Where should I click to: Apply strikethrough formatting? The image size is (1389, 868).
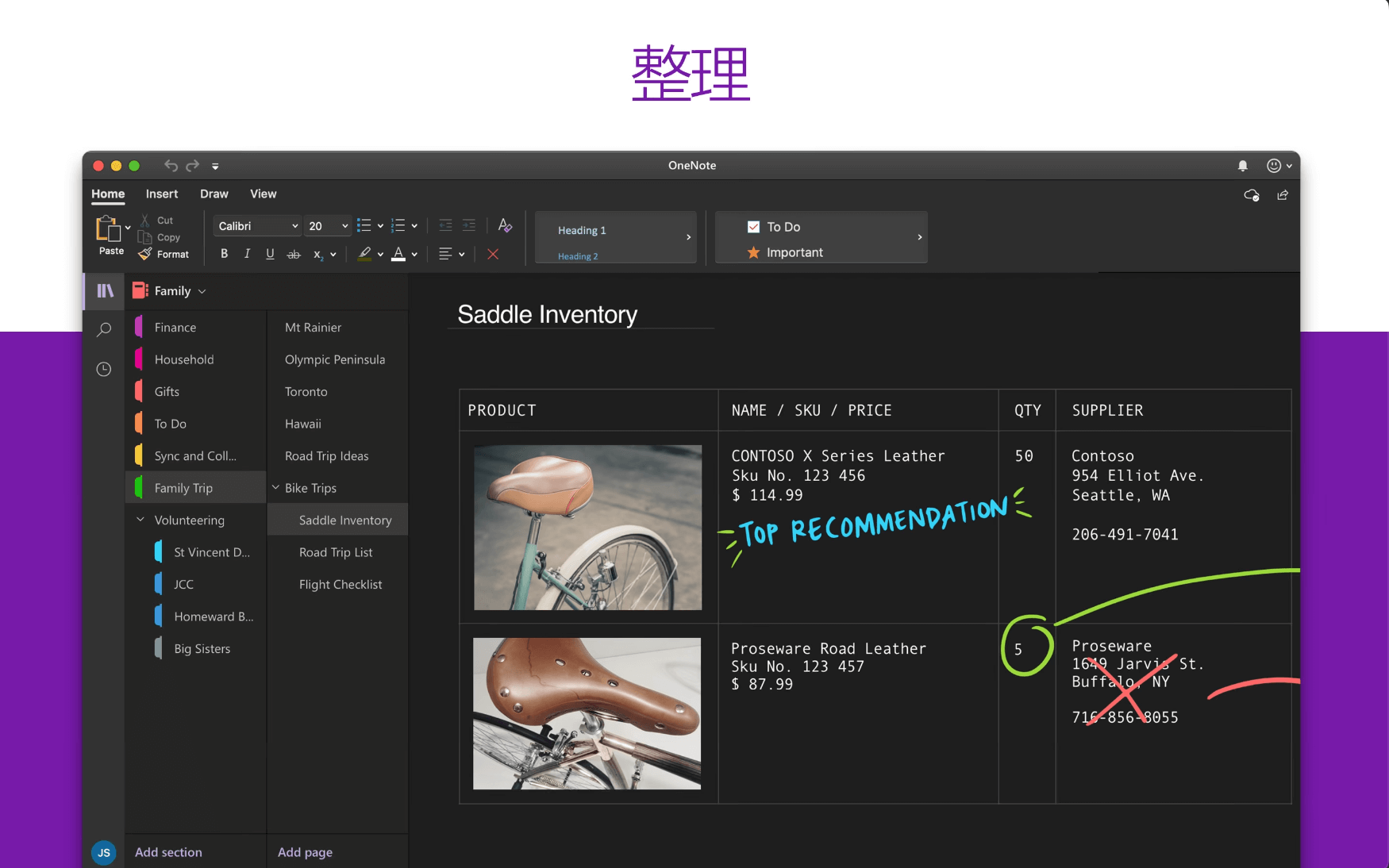293,254
